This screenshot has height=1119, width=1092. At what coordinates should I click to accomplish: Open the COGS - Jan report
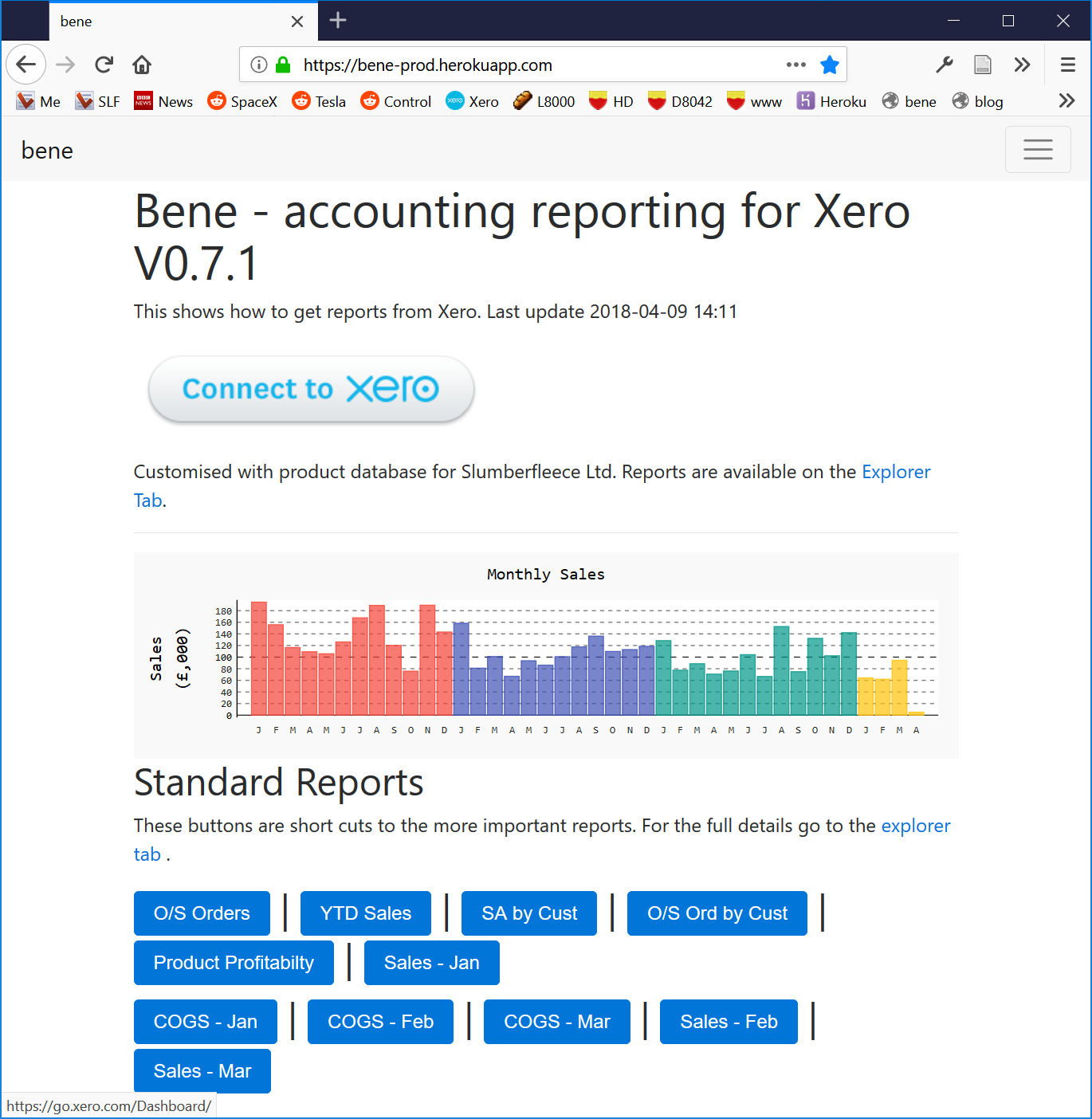click(206, 1022)
